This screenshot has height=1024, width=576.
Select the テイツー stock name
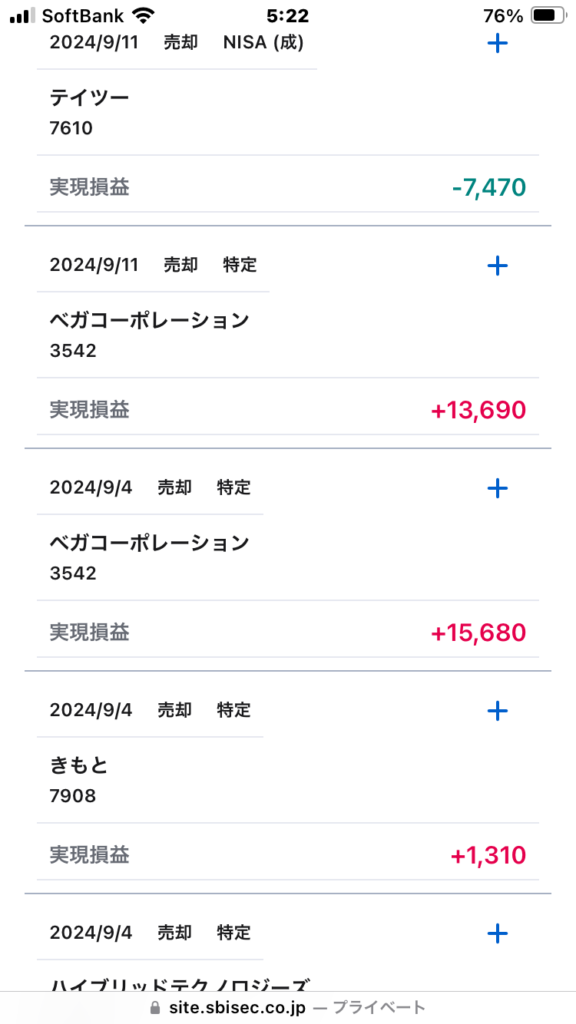coord(89,98)
